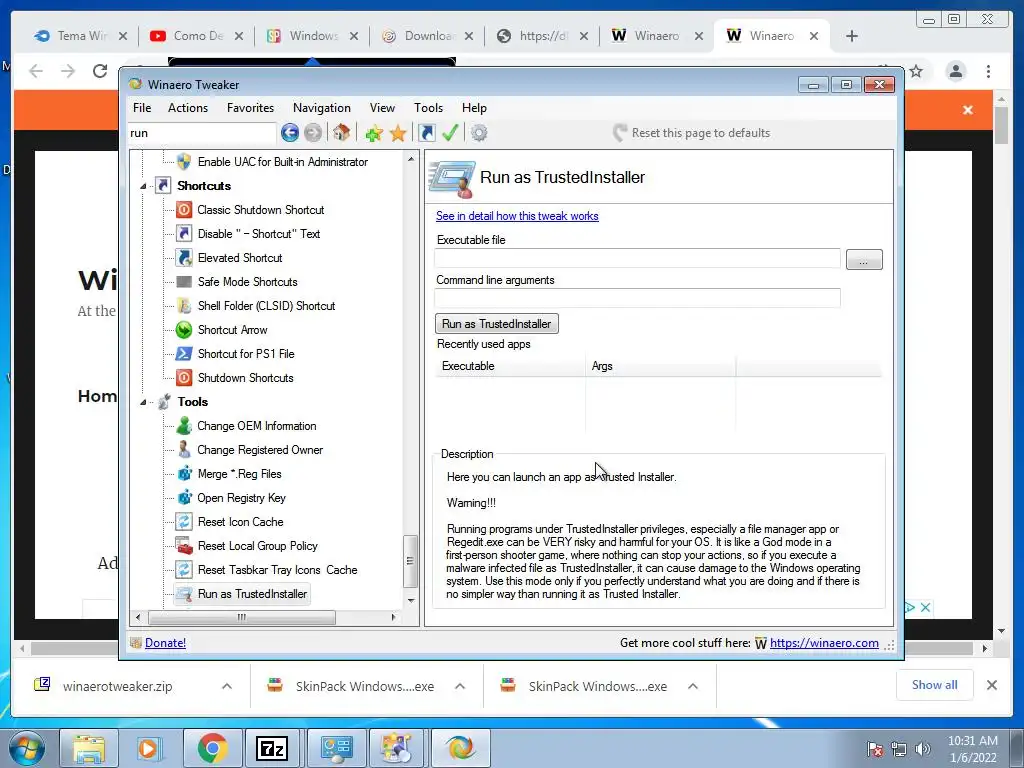Click Run as TrustedInstaller button
The height and width of the screenshot is (768, 1024).
(496, 324)
